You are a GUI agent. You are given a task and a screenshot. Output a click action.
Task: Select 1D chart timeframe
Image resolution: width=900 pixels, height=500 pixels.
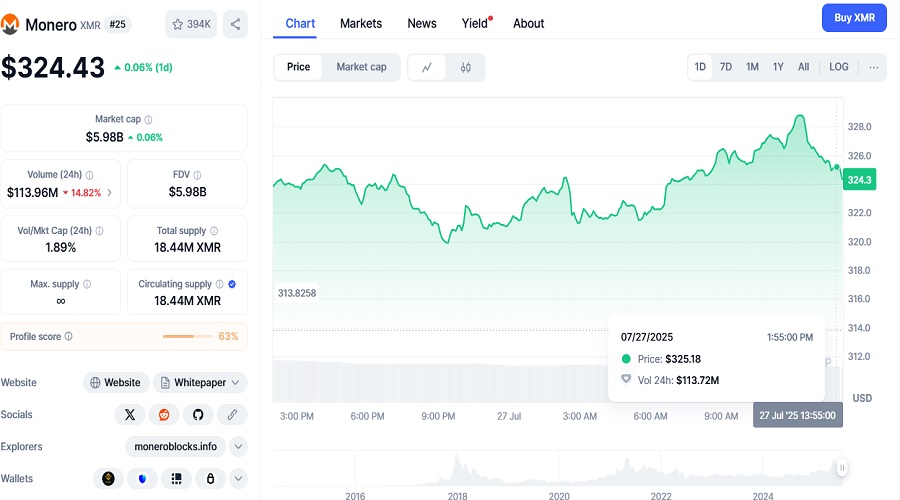700,67
